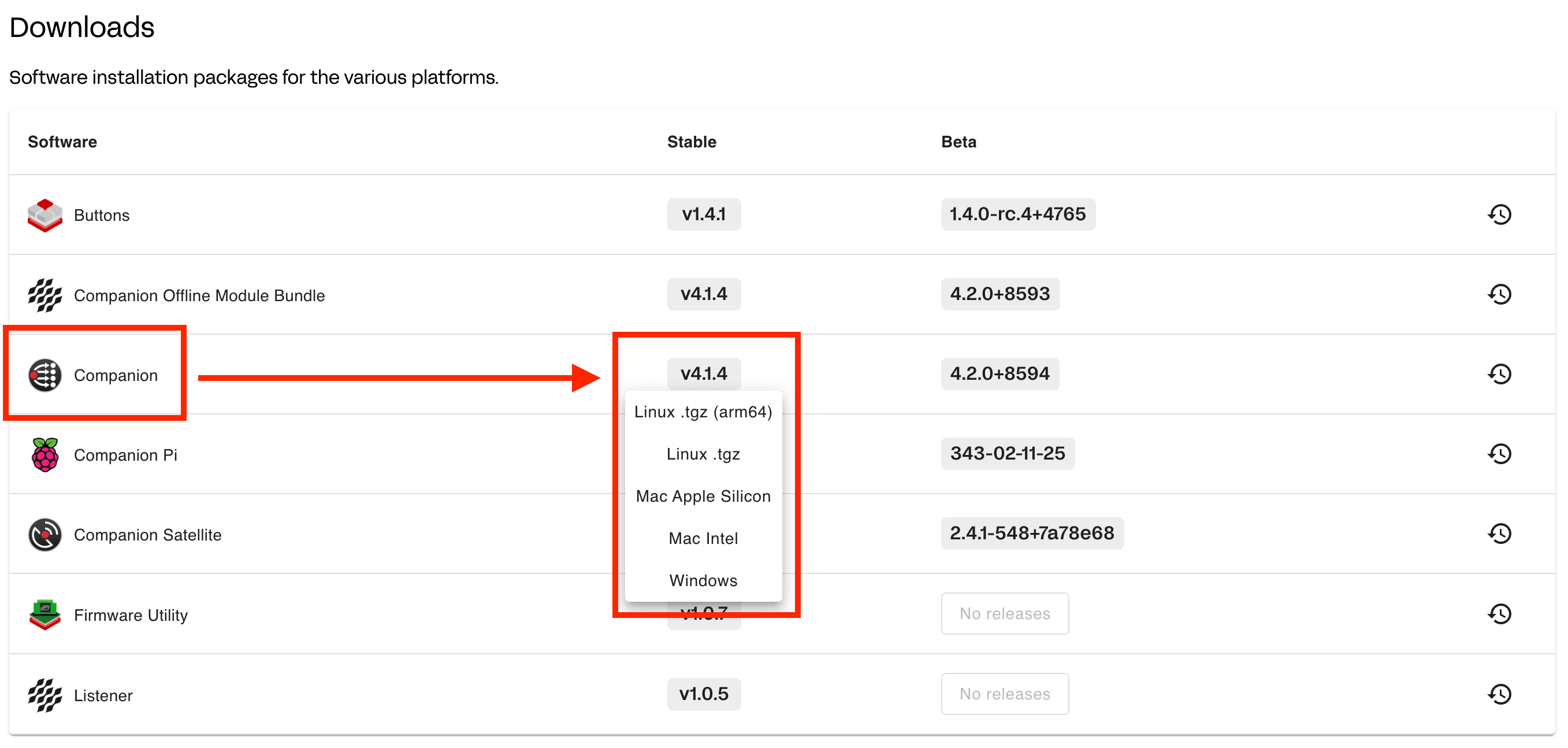1568x748 pixels.
Task: Click the Buttons app icon
Action: point(45,215)
